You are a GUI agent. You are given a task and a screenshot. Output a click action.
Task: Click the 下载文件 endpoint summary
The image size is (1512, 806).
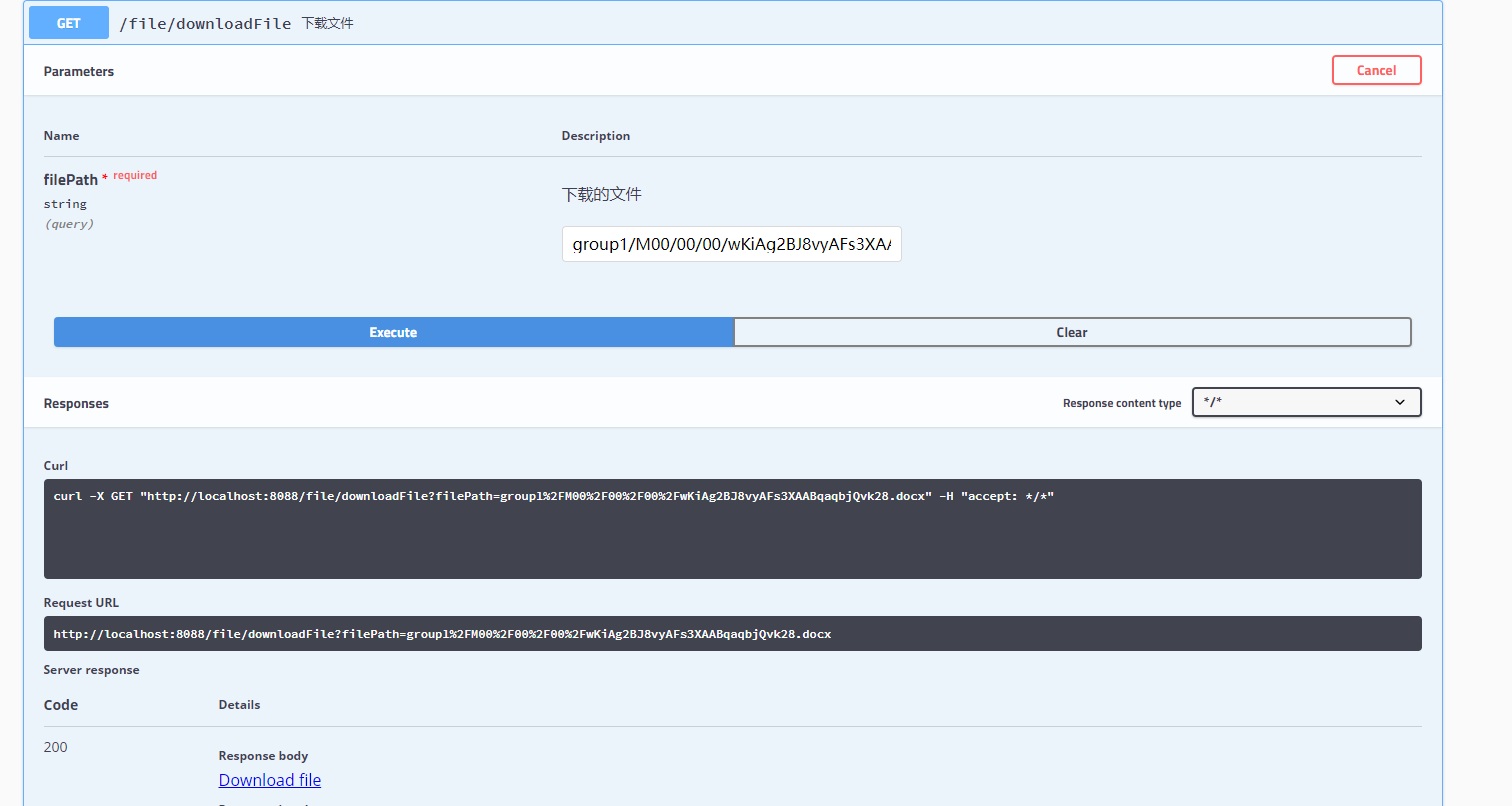tap(328, 23)
